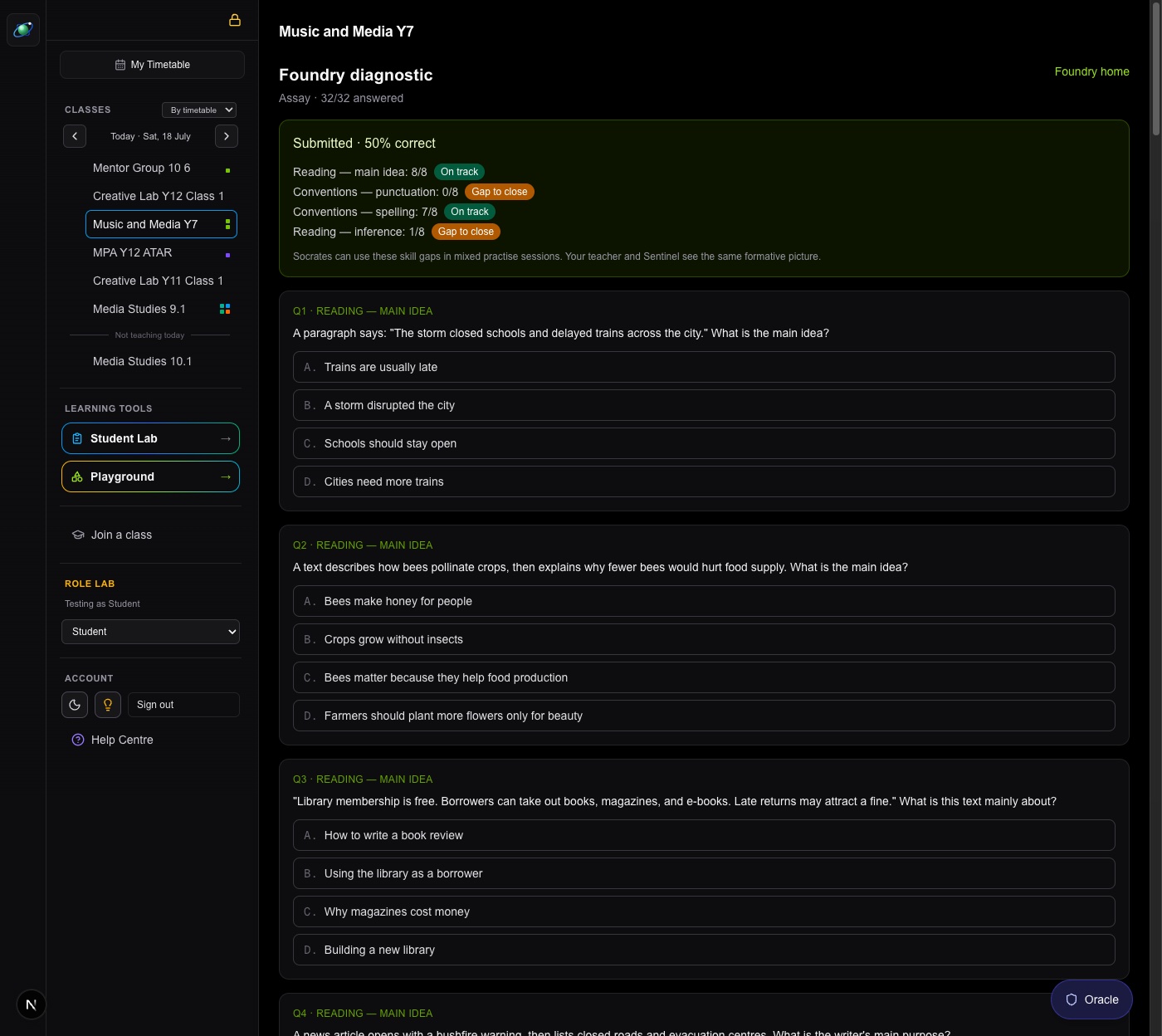Screen dimensions: 1162x1036
Task: Click the 'Music and Media Y7' page title
Action: coord(346,32)
